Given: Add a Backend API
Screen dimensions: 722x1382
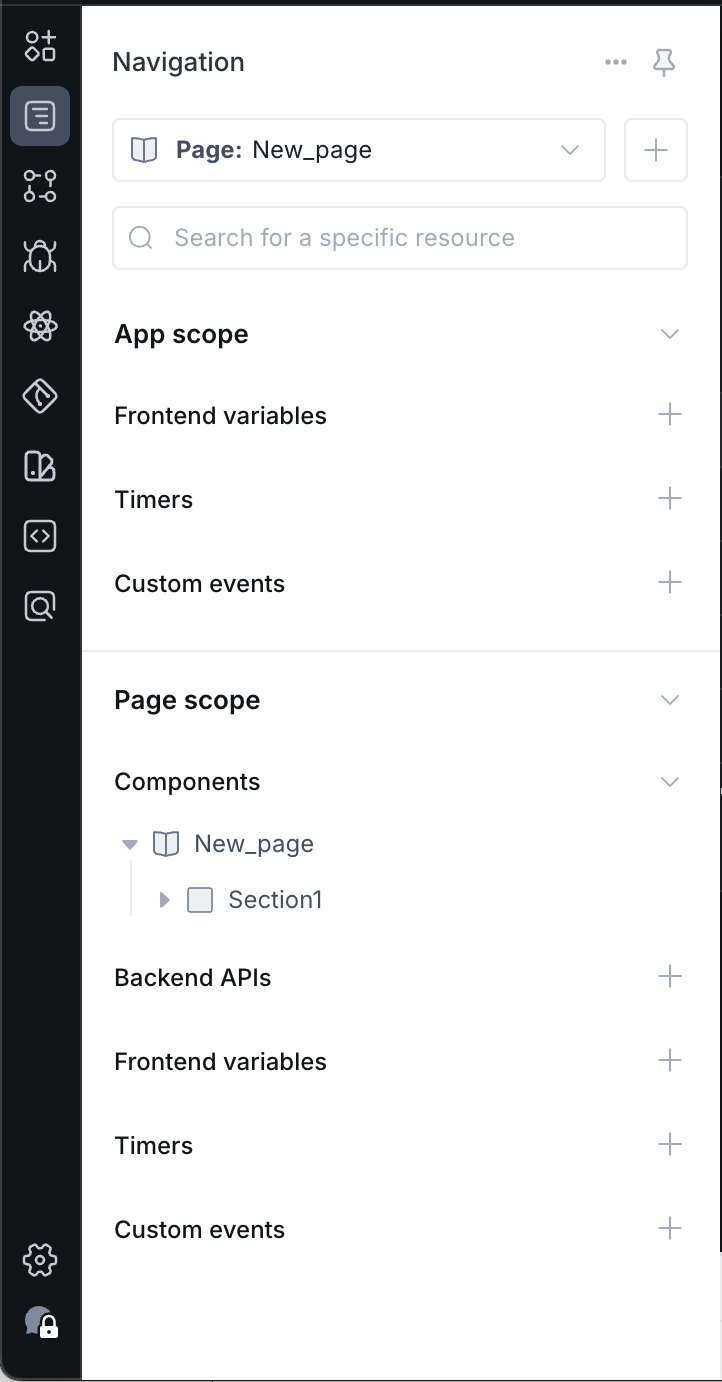Looking at the screenshot, I should pyautogui.click(x=669, y=977).
